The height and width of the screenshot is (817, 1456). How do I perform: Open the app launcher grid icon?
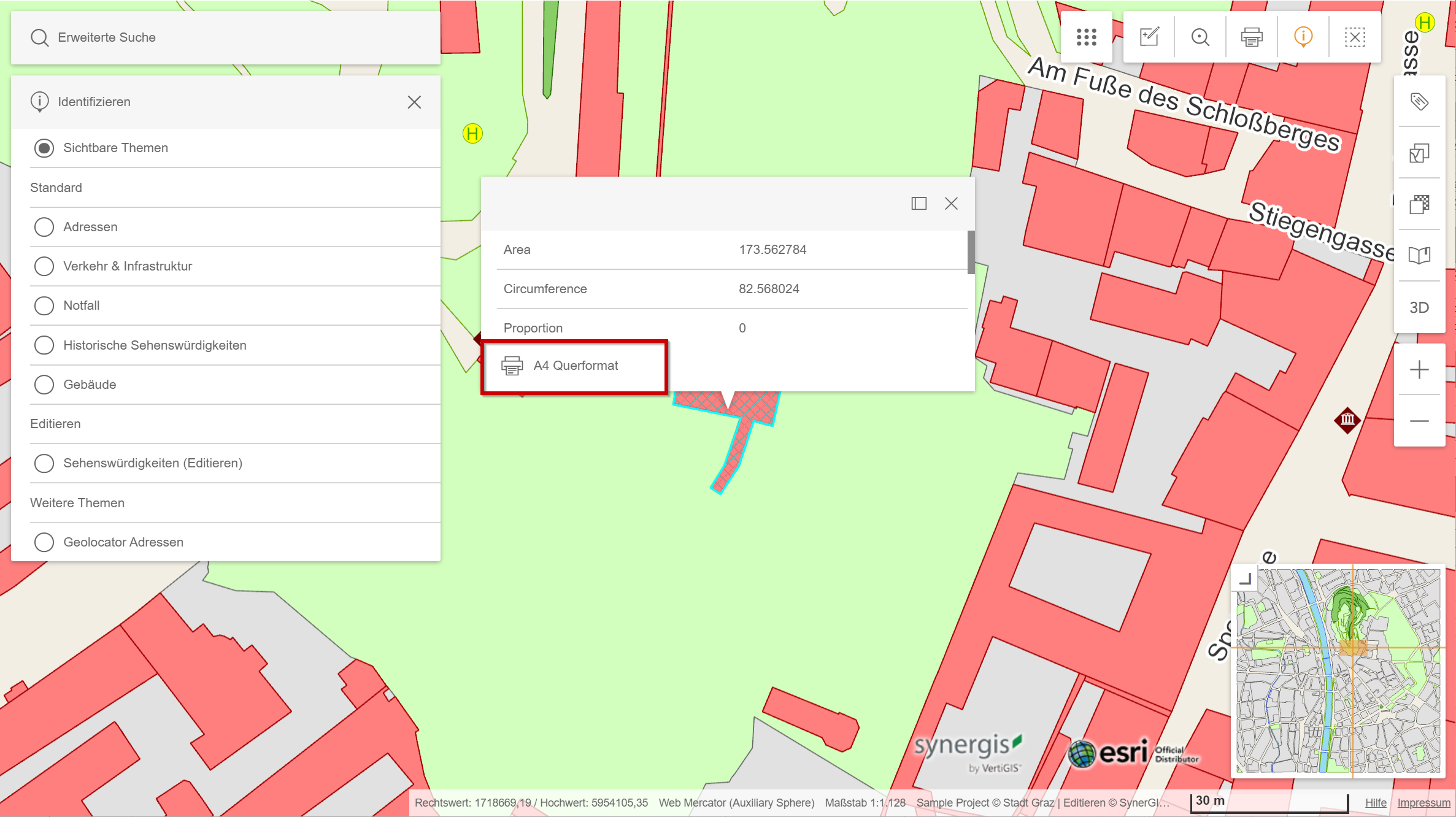tap(1087, 37)
